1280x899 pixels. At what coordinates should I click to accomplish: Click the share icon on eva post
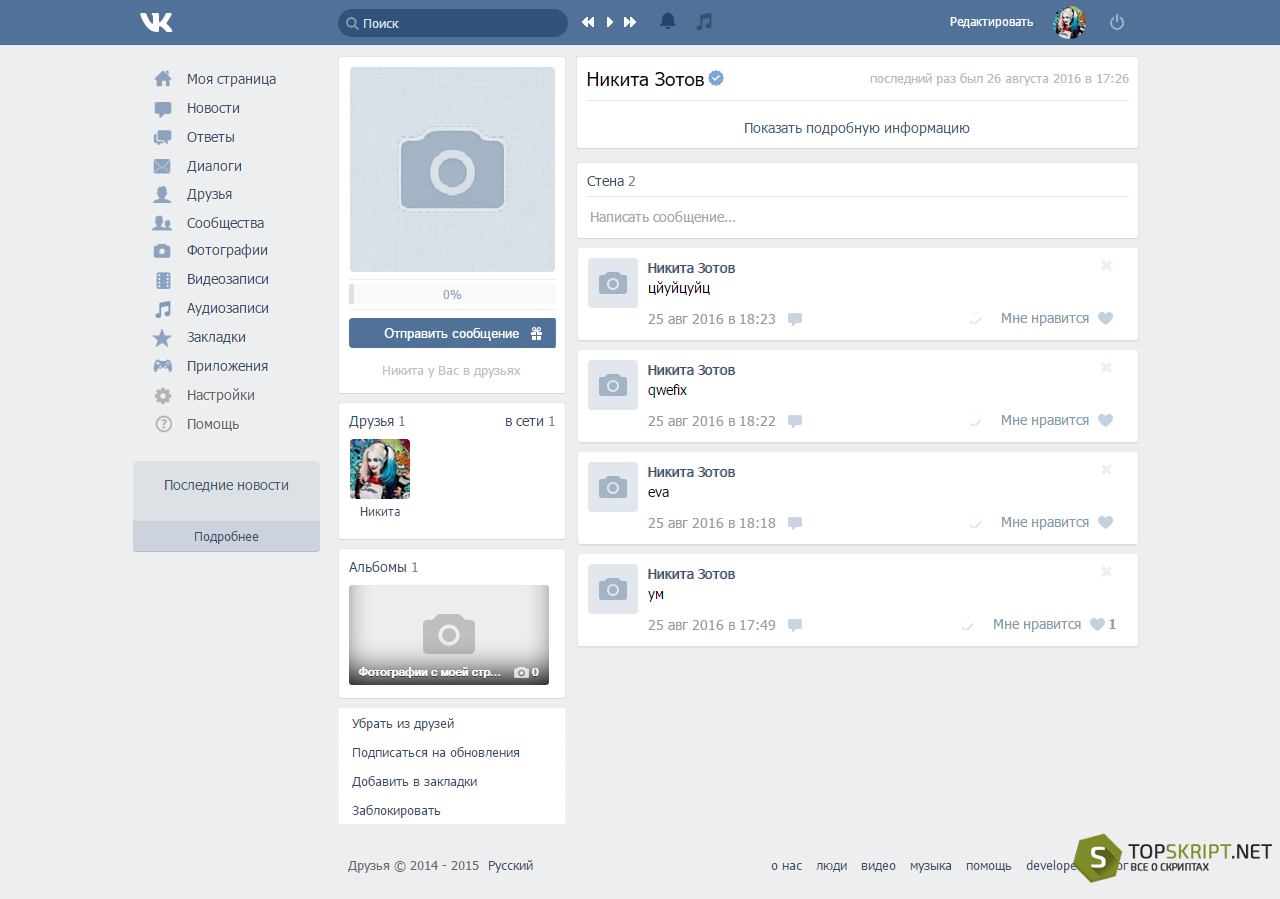(975, 522)
